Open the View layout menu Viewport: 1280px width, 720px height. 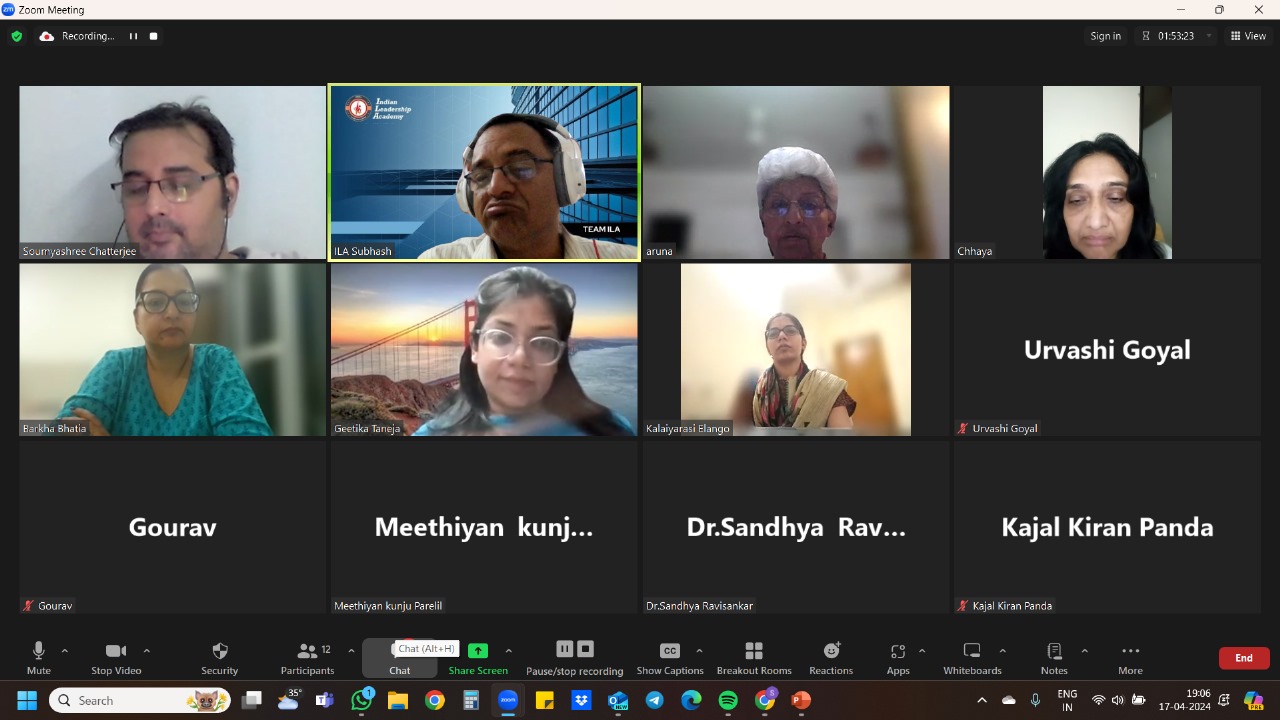coord(1248,36)
